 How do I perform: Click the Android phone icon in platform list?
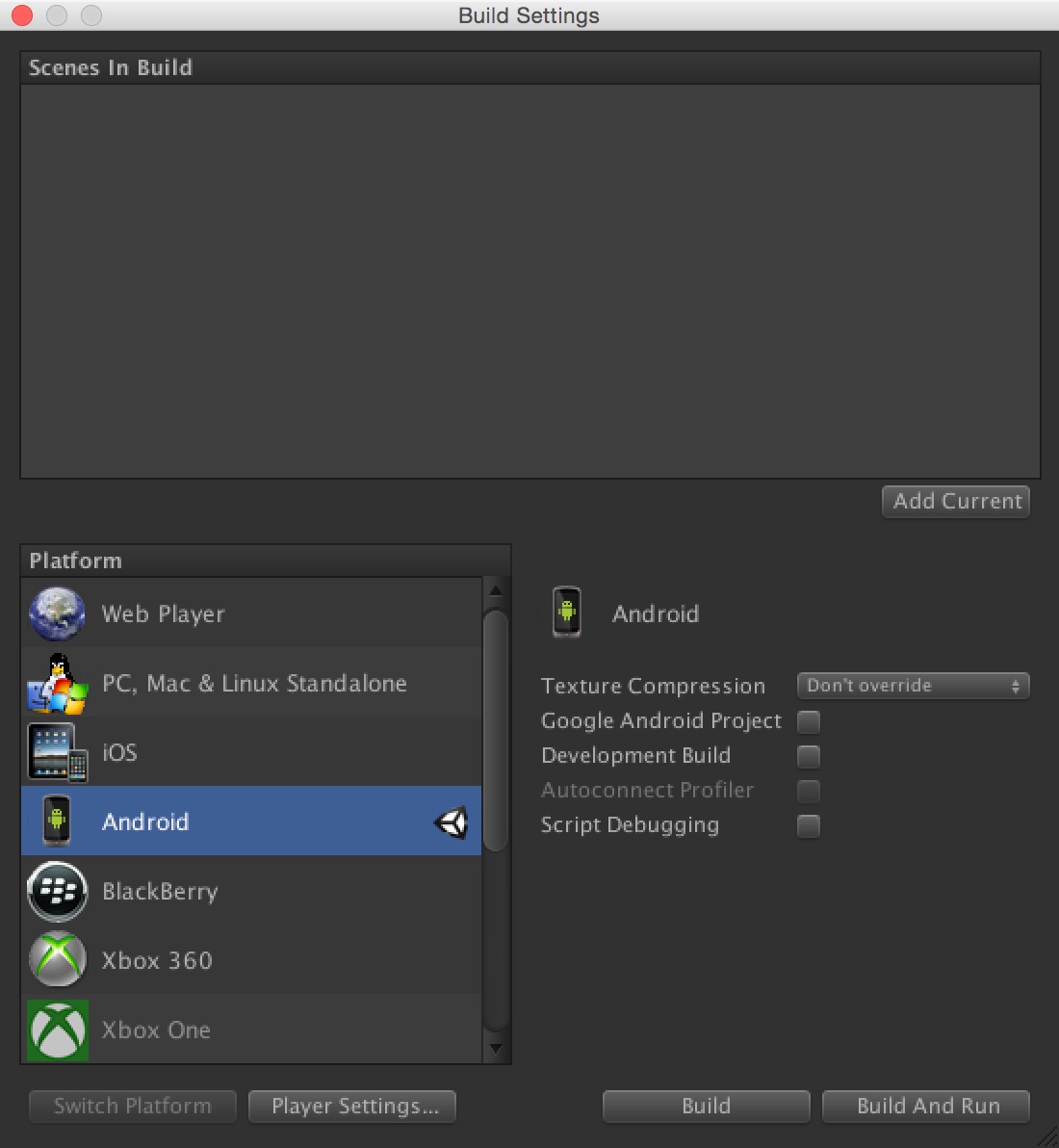(57, 821)
